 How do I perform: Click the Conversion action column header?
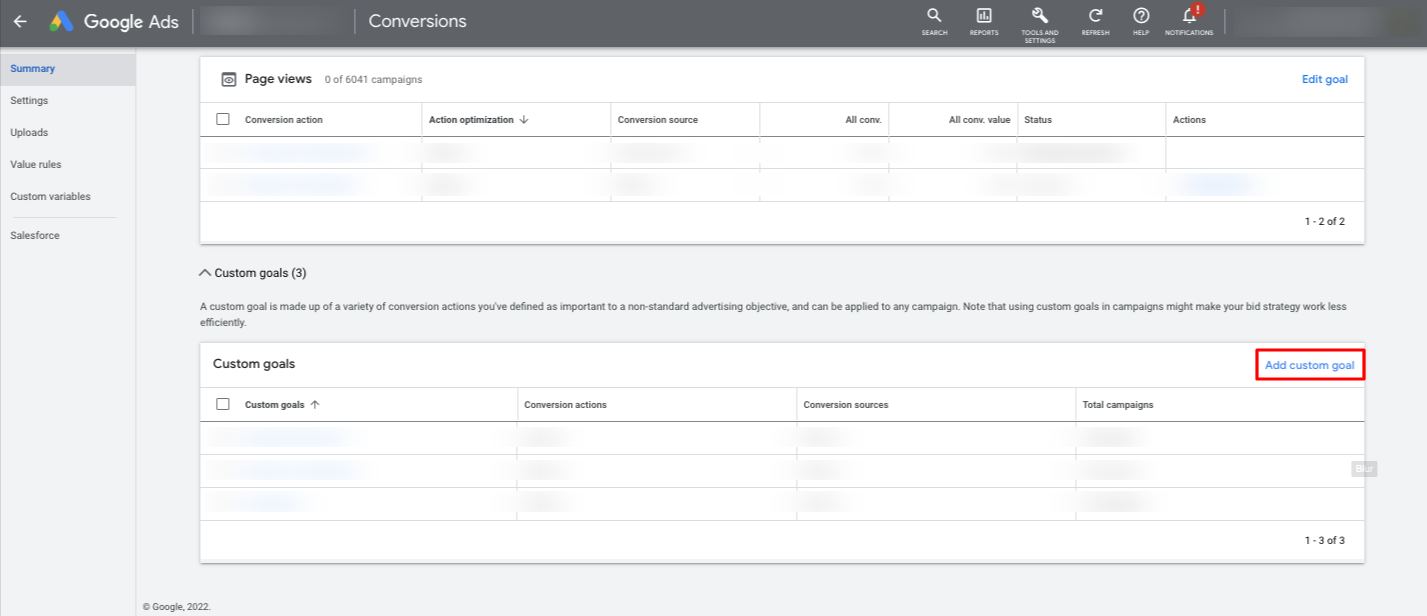tap(284, 120)
